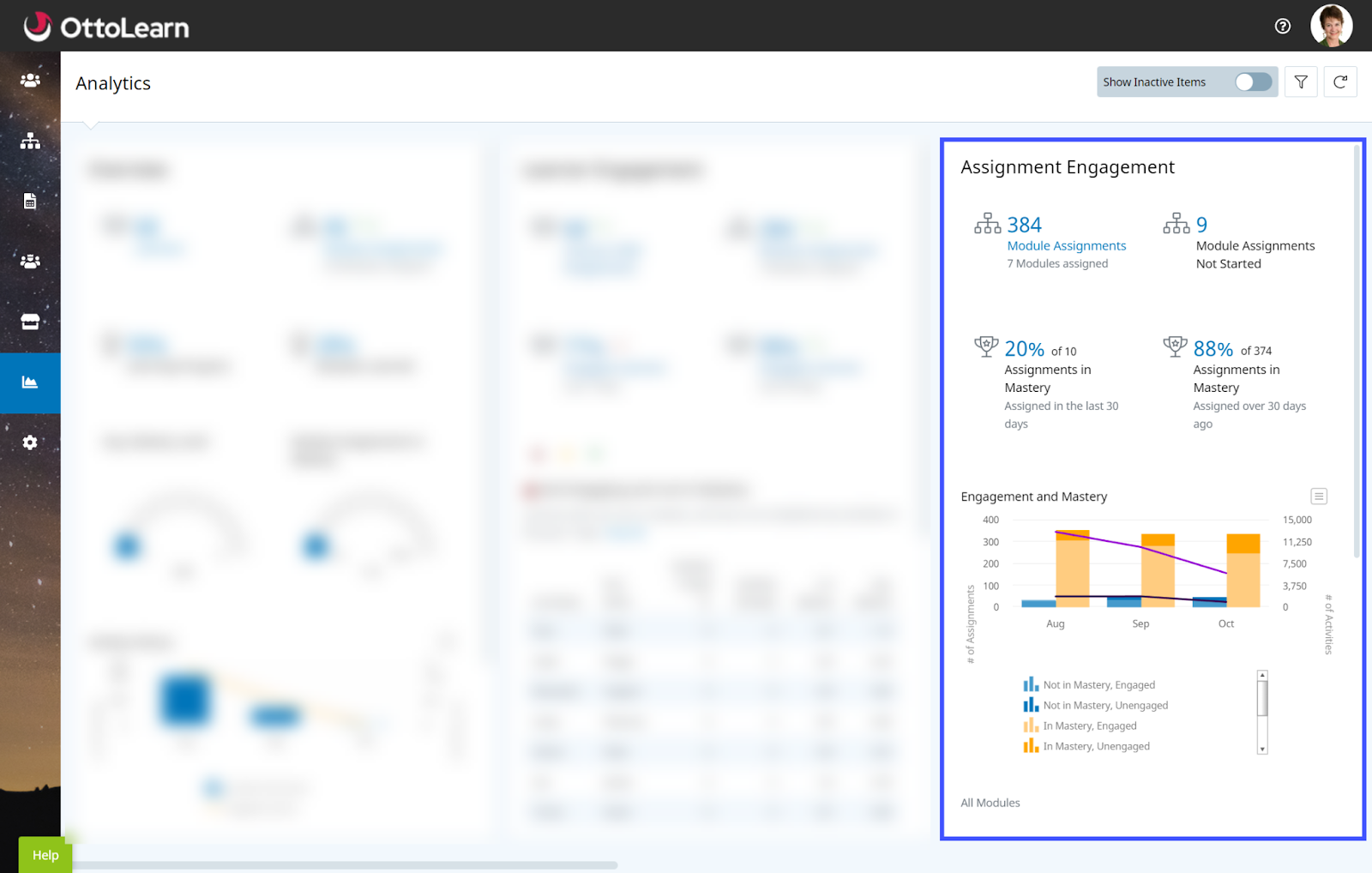
Task: Click the legend scroll down arrow
Action: pyautogui.click(x=1262, y=750)
